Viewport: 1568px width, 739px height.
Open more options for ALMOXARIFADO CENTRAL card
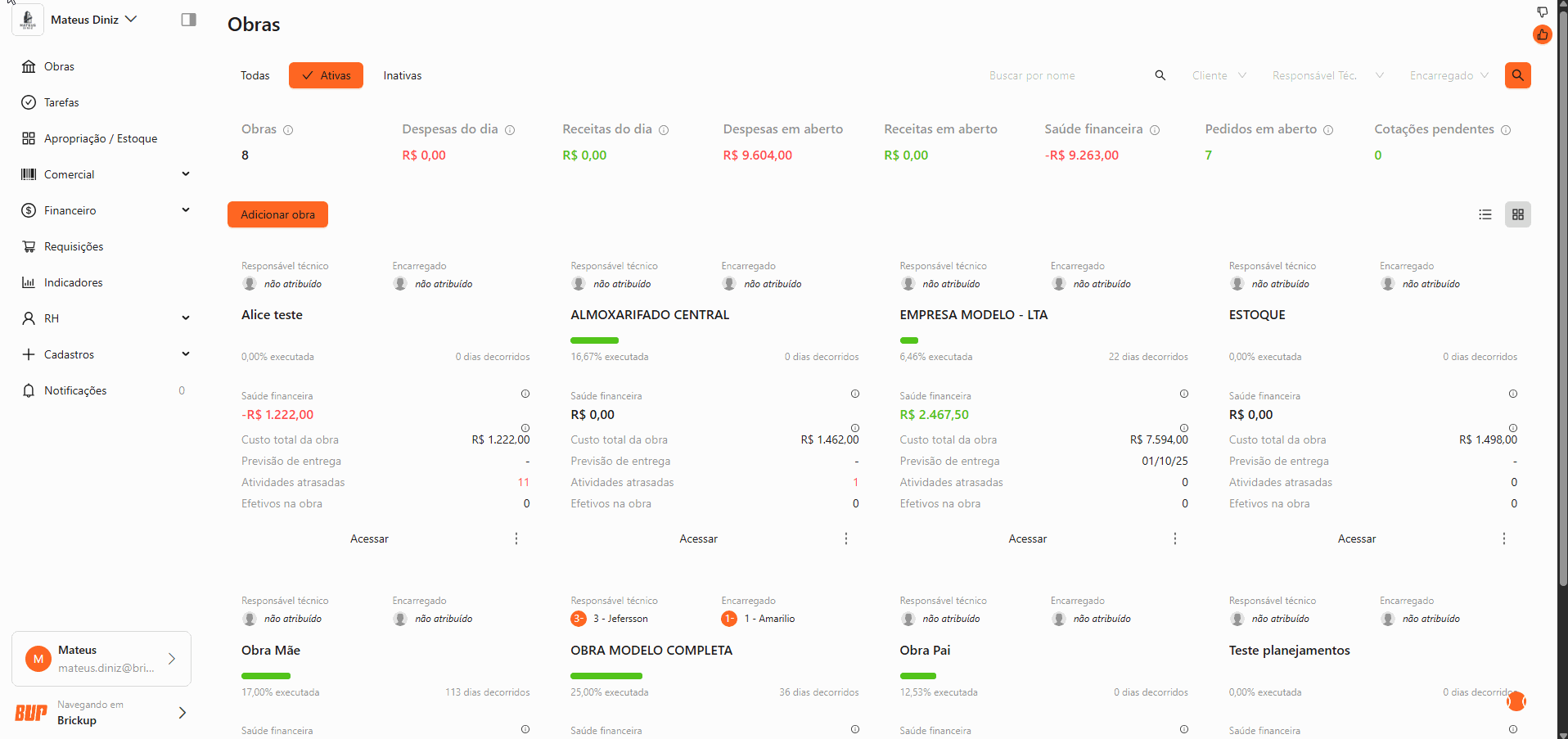846,538
